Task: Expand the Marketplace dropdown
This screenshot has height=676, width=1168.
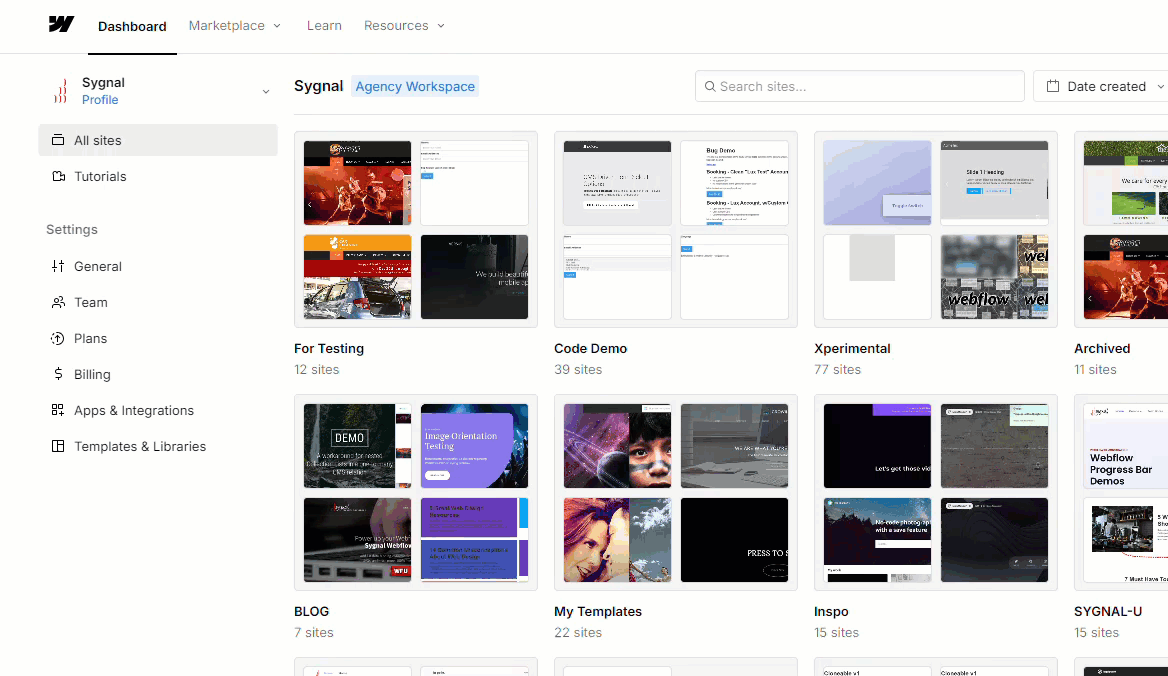Action: pos(234,26)
